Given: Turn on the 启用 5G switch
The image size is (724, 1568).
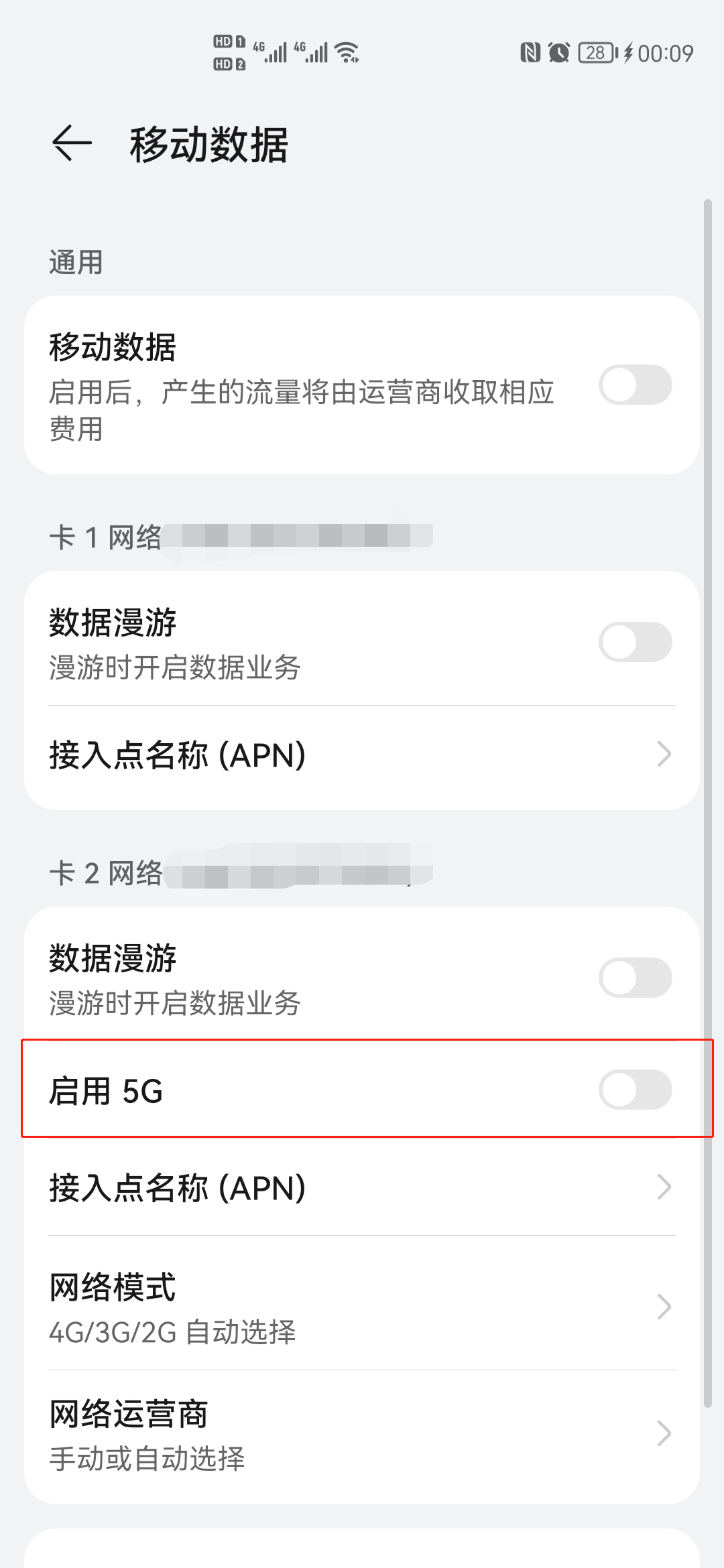Looking at the screenshot, I should click(636, 1090).
